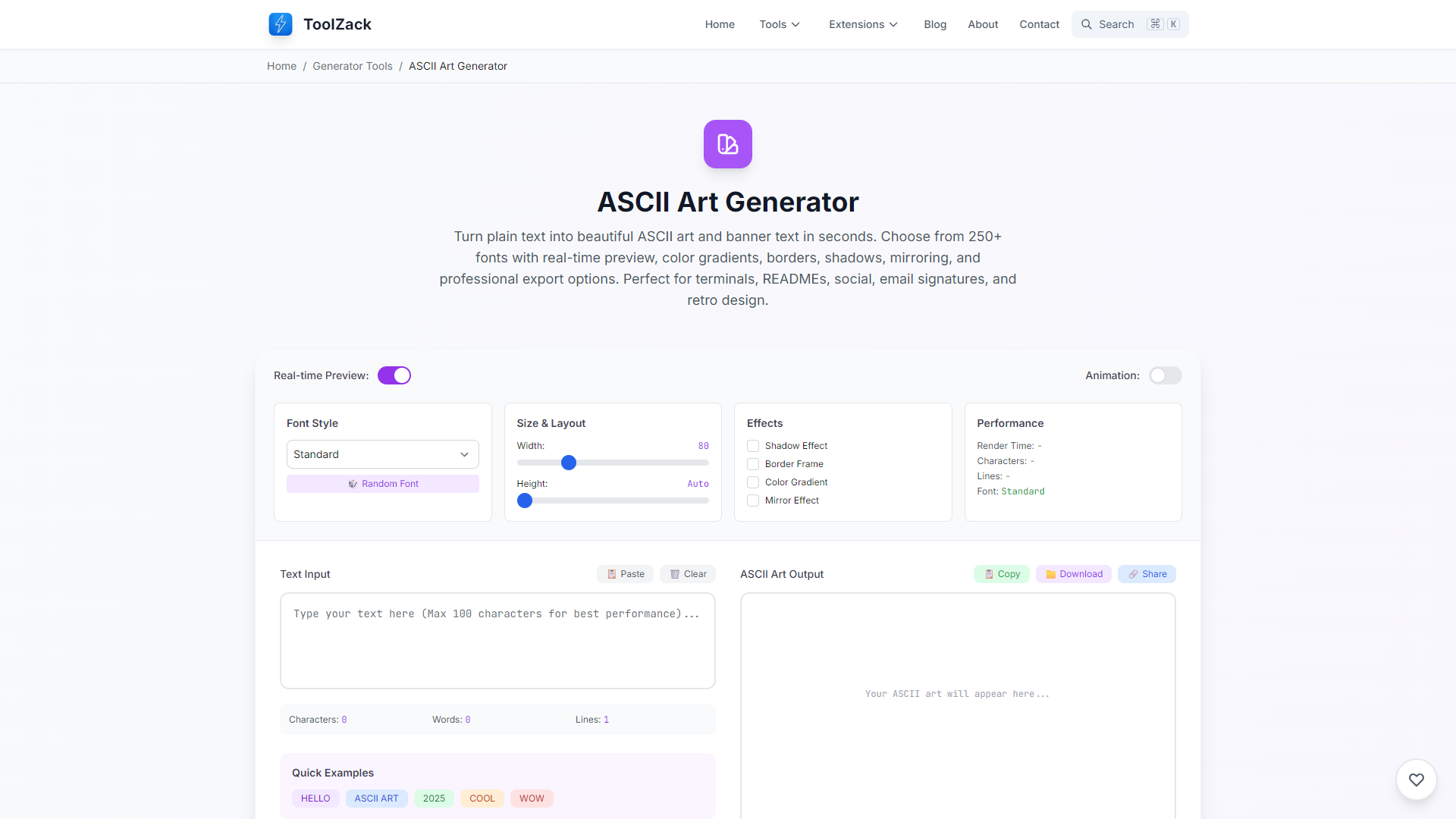This screenshot has width=1456, height=819.
Task: Click the Download button
Action: coord(1074,574)
